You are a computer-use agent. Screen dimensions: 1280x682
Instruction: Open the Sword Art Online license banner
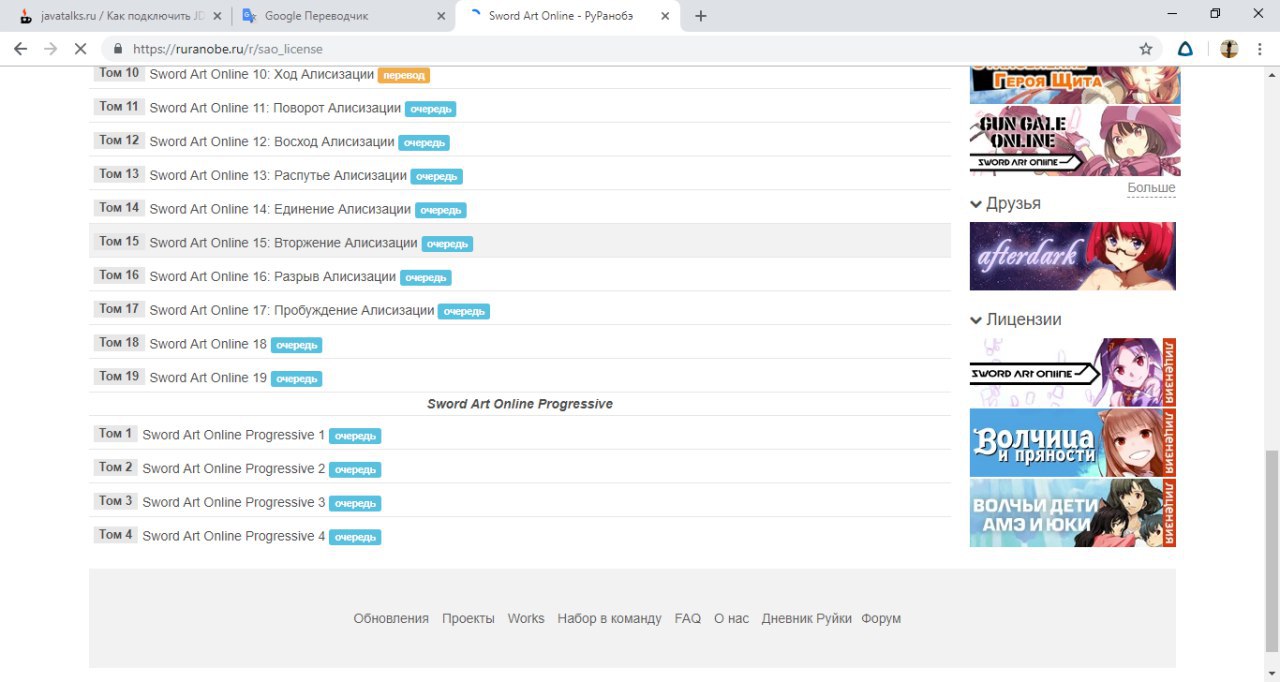pos(1073,372)
